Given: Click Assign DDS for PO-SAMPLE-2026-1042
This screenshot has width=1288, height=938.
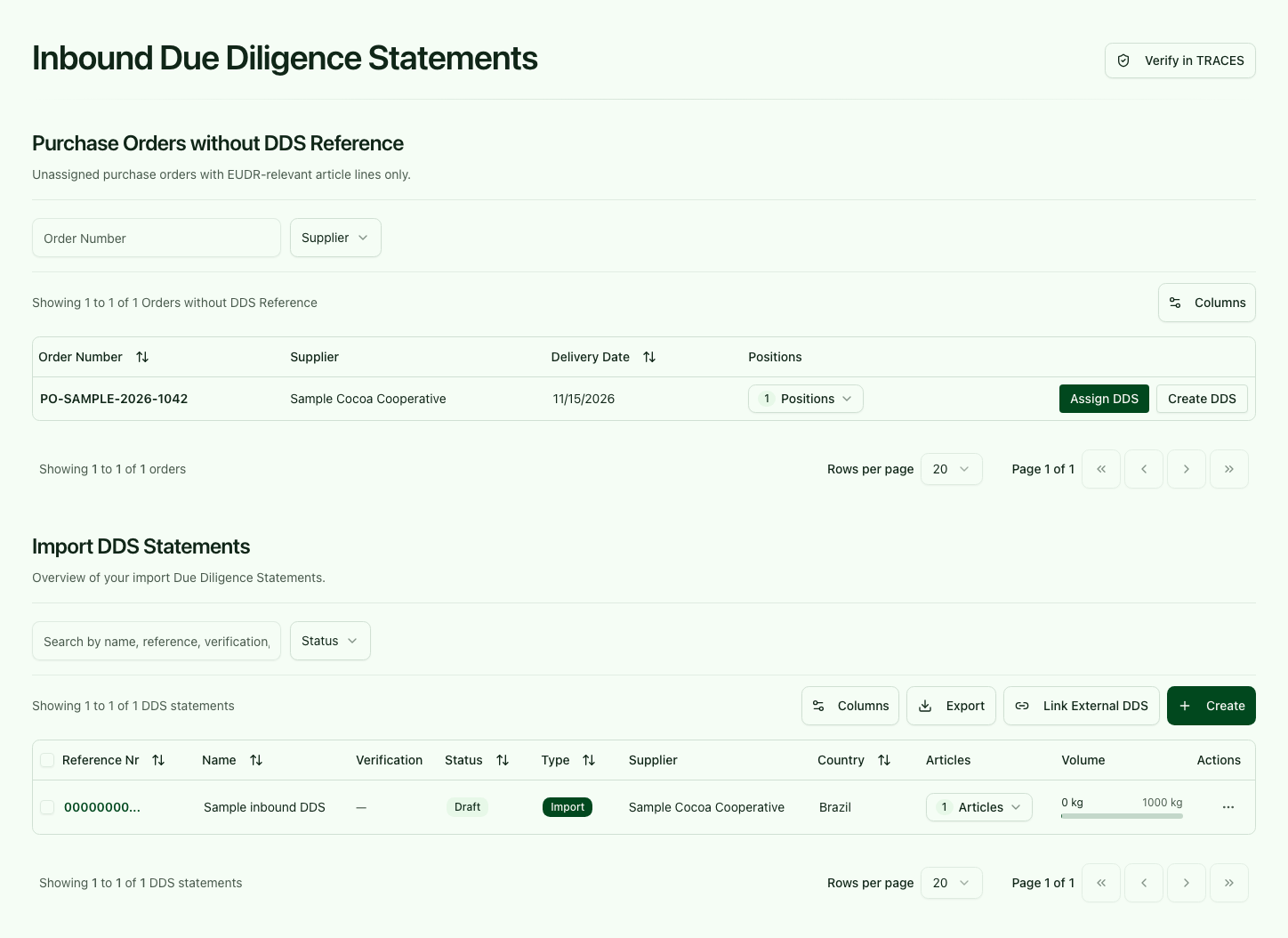Looking at the screenshot, I should pos(1104,399).
